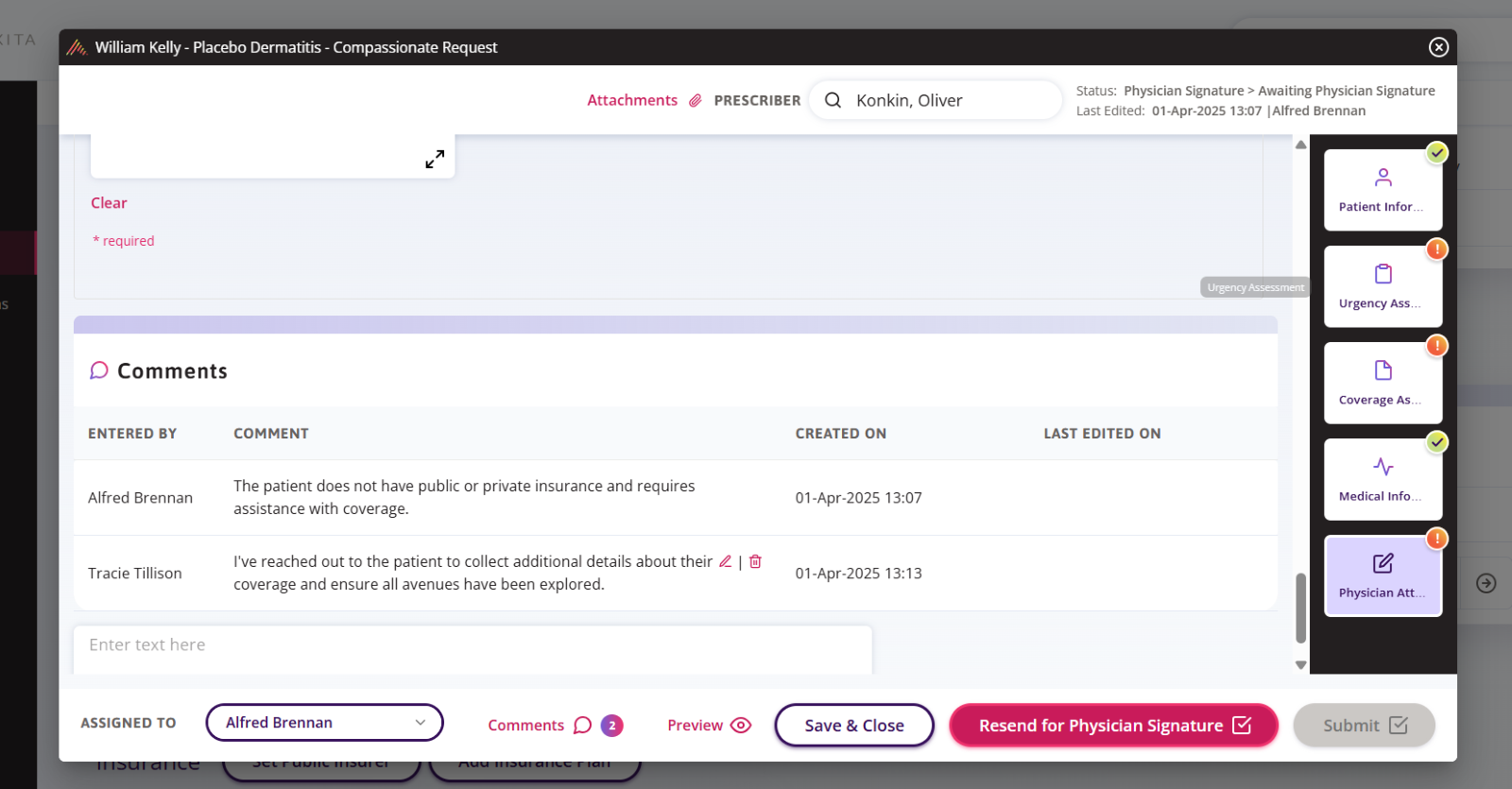Click the comment count badge showing 2
The height and width of the screenshot is (789, 1512).
click(611, 725)
